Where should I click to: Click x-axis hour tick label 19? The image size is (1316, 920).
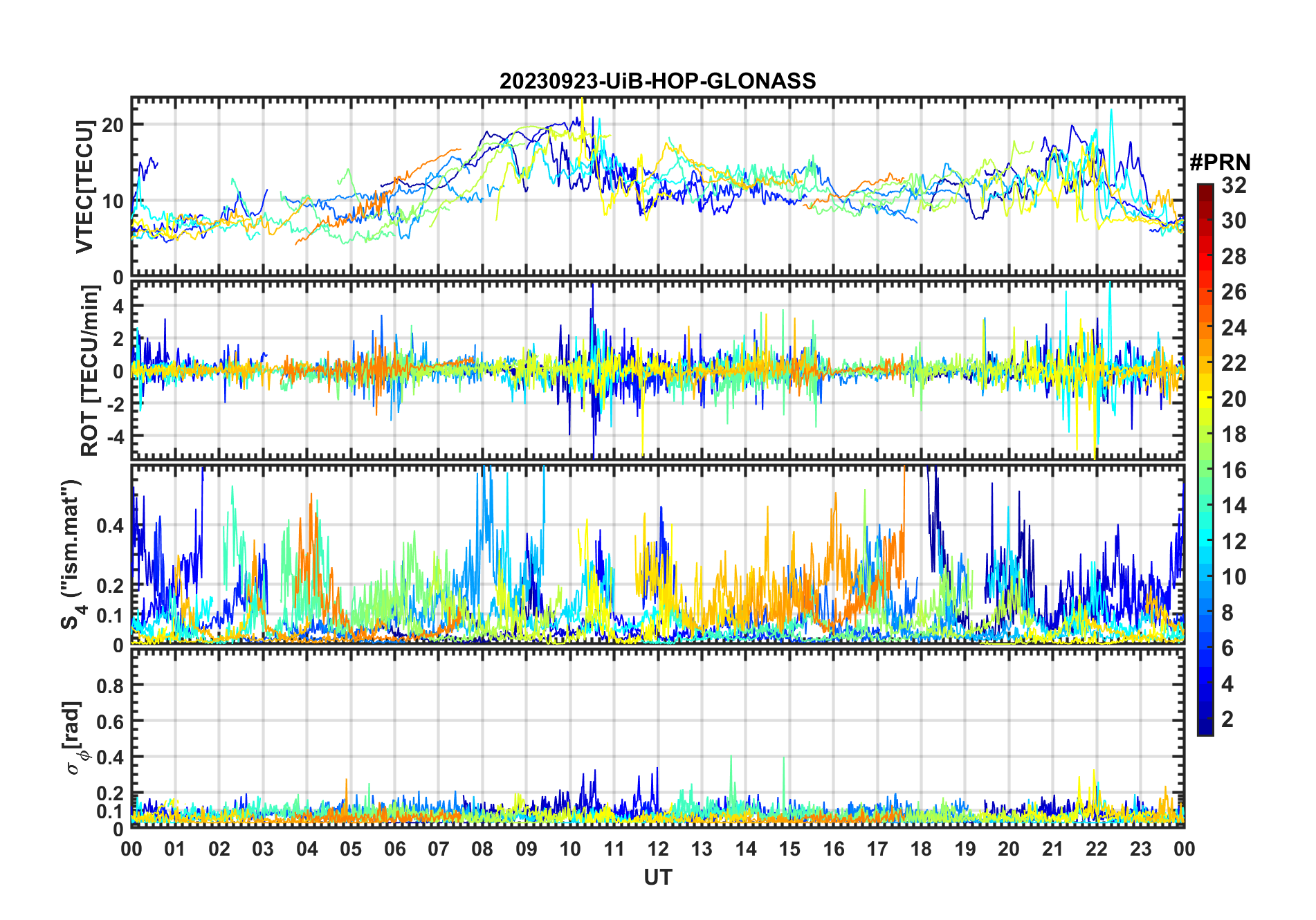coord(965,849)
